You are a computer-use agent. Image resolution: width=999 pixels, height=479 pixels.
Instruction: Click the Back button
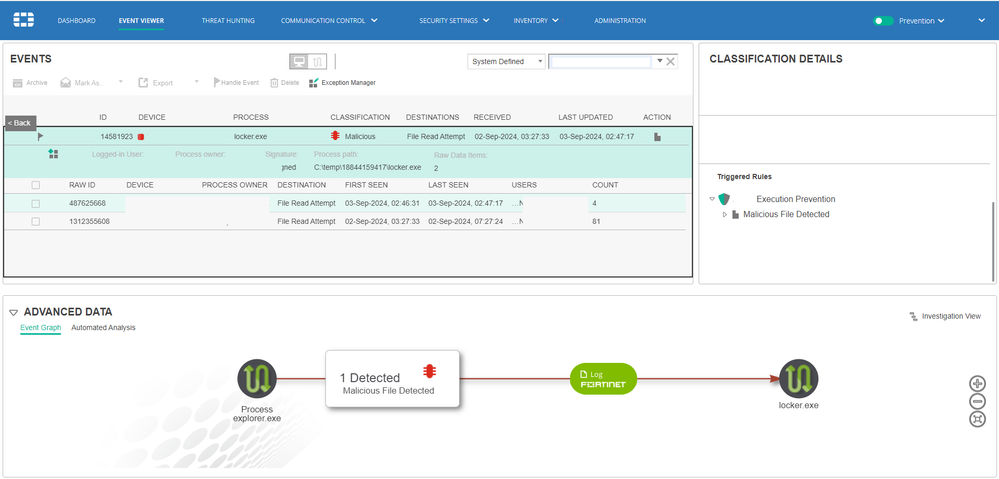click(20, 123)
